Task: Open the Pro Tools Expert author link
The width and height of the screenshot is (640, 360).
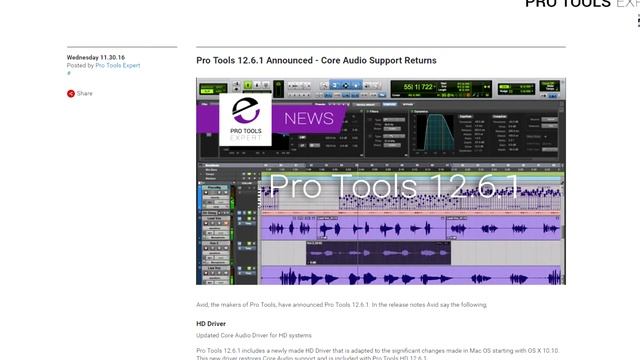Action: (x=118, y=65)
